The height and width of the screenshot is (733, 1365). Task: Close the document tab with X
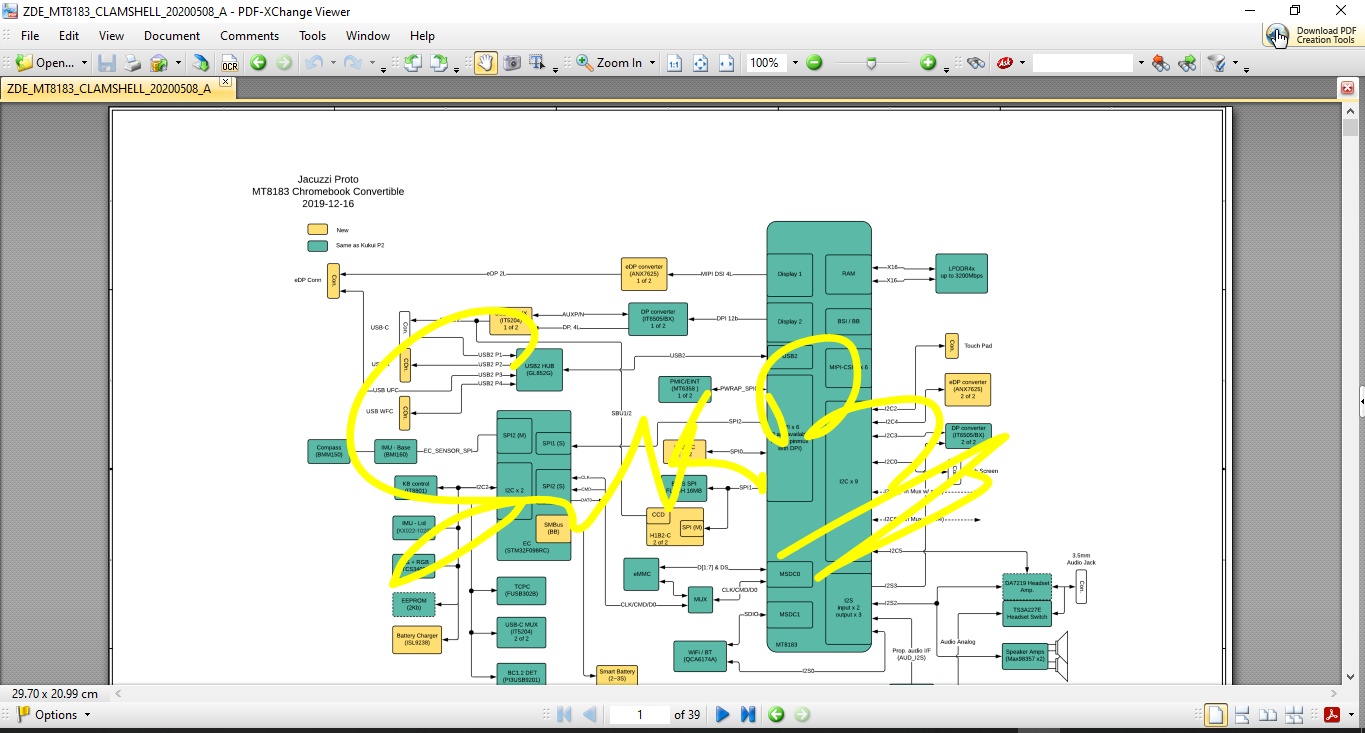coord(227,82)
